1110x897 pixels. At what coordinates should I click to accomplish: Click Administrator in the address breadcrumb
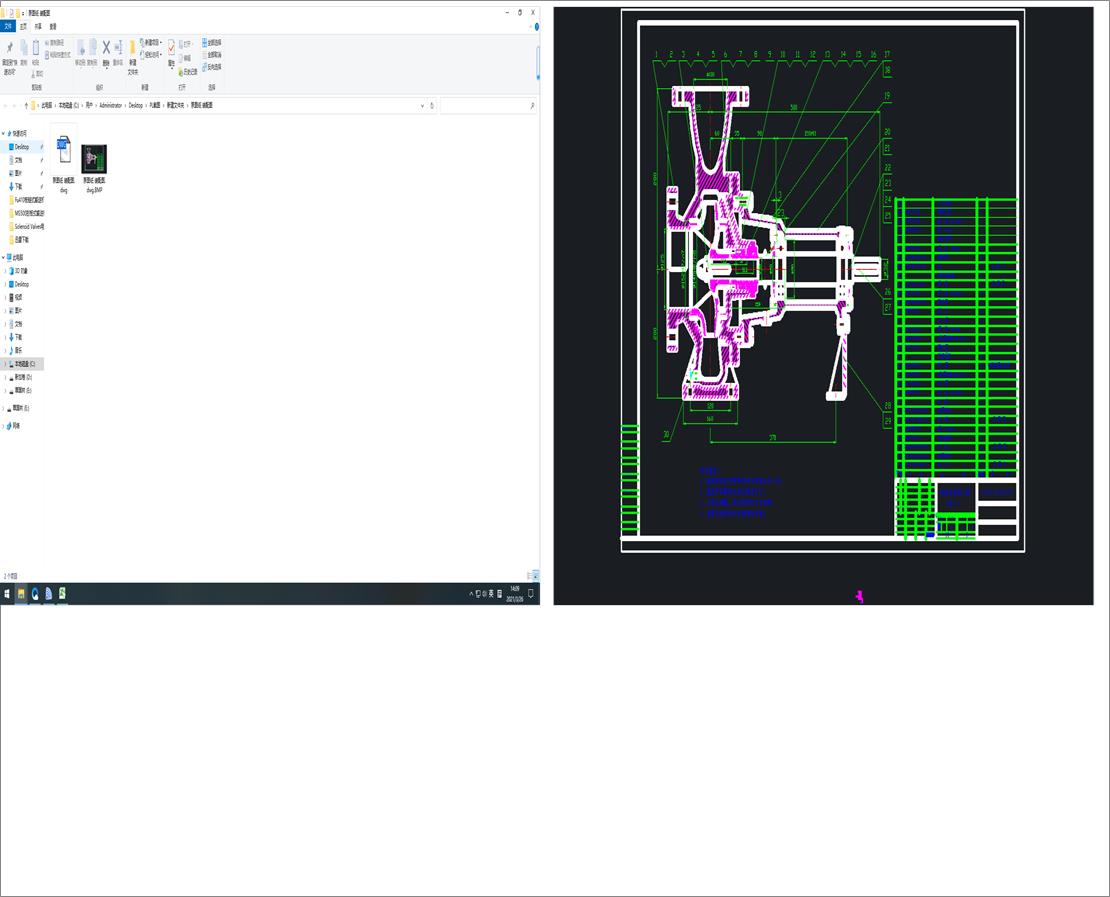point(110,105)
